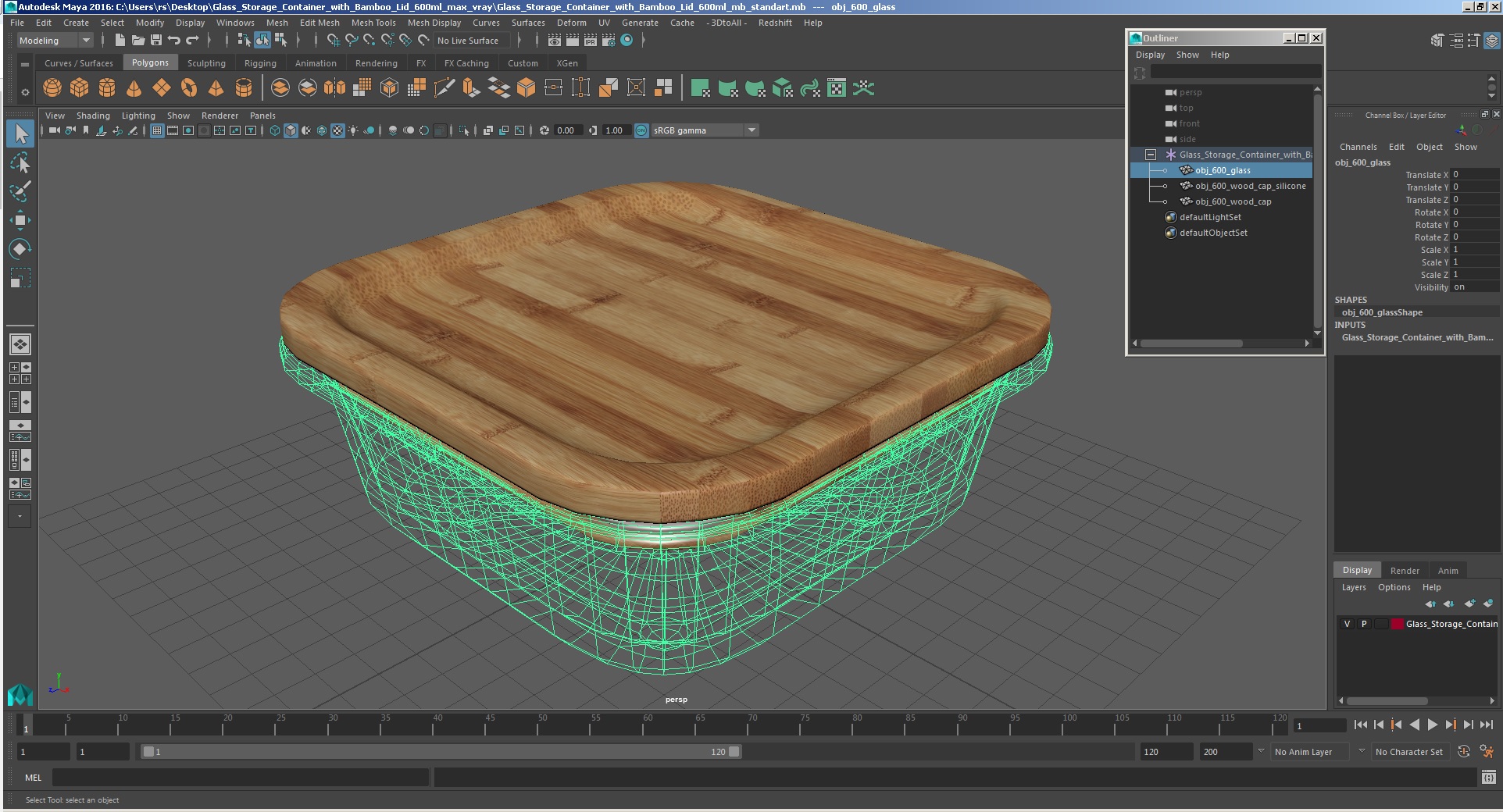The width and height of the screenshot is (1503, 812).
Task: Collapse the Glass_Storage_Container group in Outliner
Action: pos(1150,155)
